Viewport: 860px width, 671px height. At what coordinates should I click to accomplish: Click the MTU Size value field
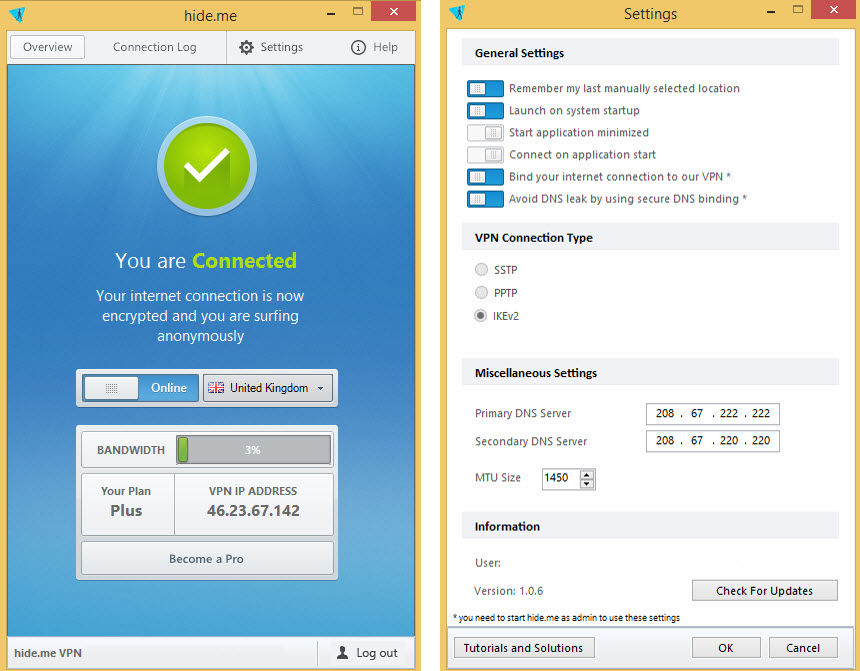click(561, 478)
